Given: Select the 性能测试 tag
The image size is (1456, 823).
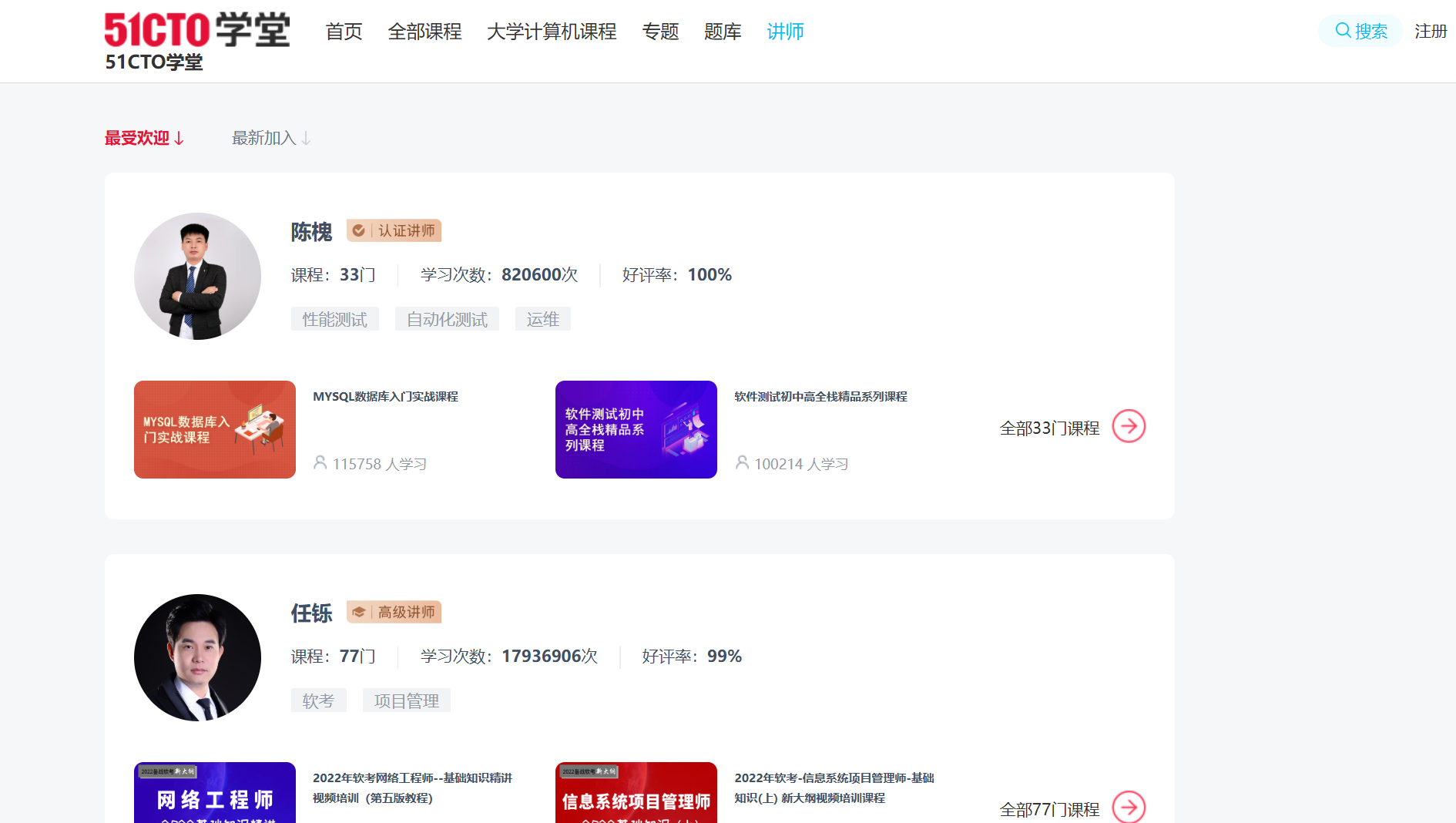Looking at the screenshot, I should [334, 319].
